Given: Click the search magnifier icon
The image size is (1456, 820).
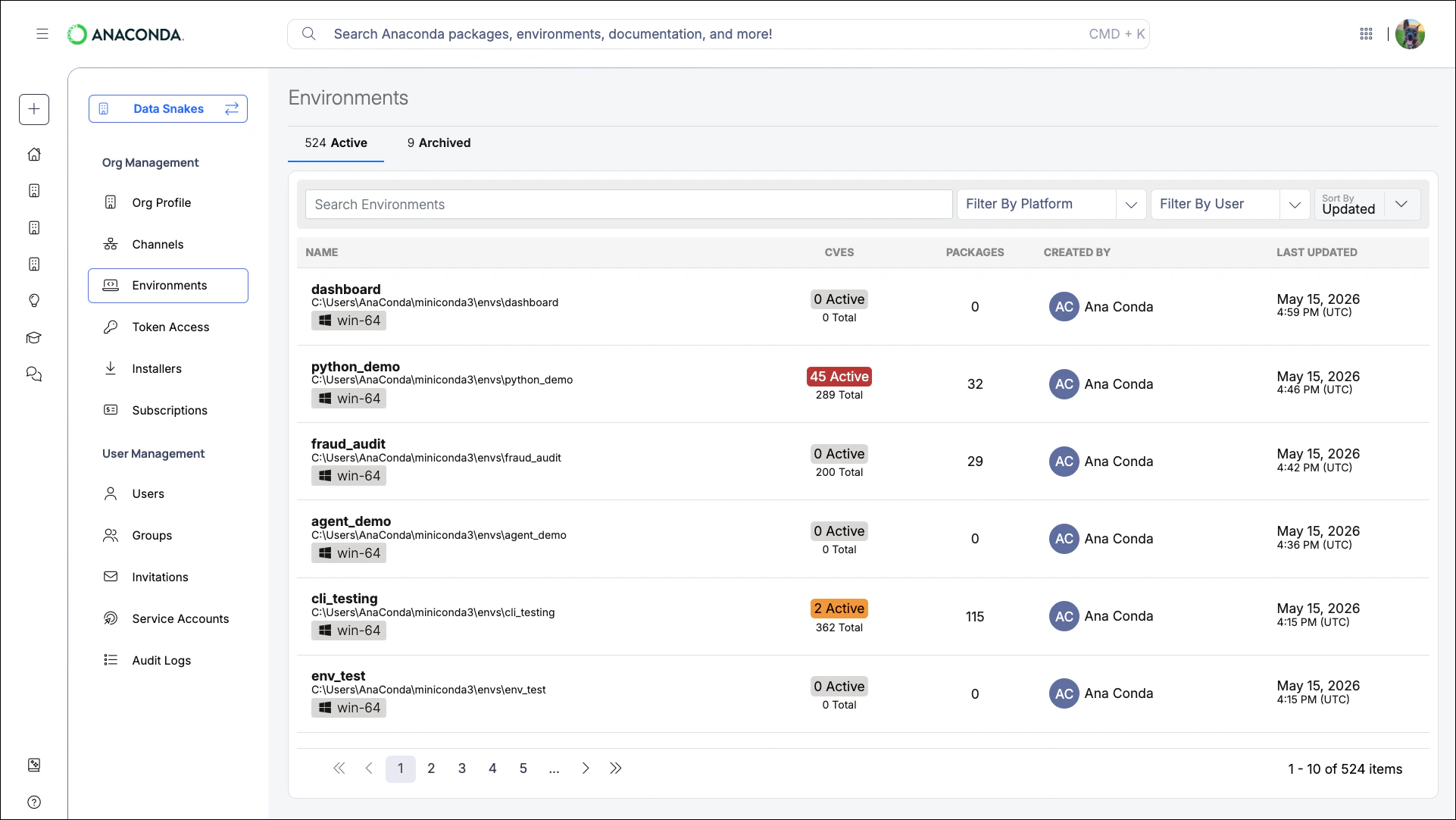Looking at the screenshot, I should coord(308,34).
